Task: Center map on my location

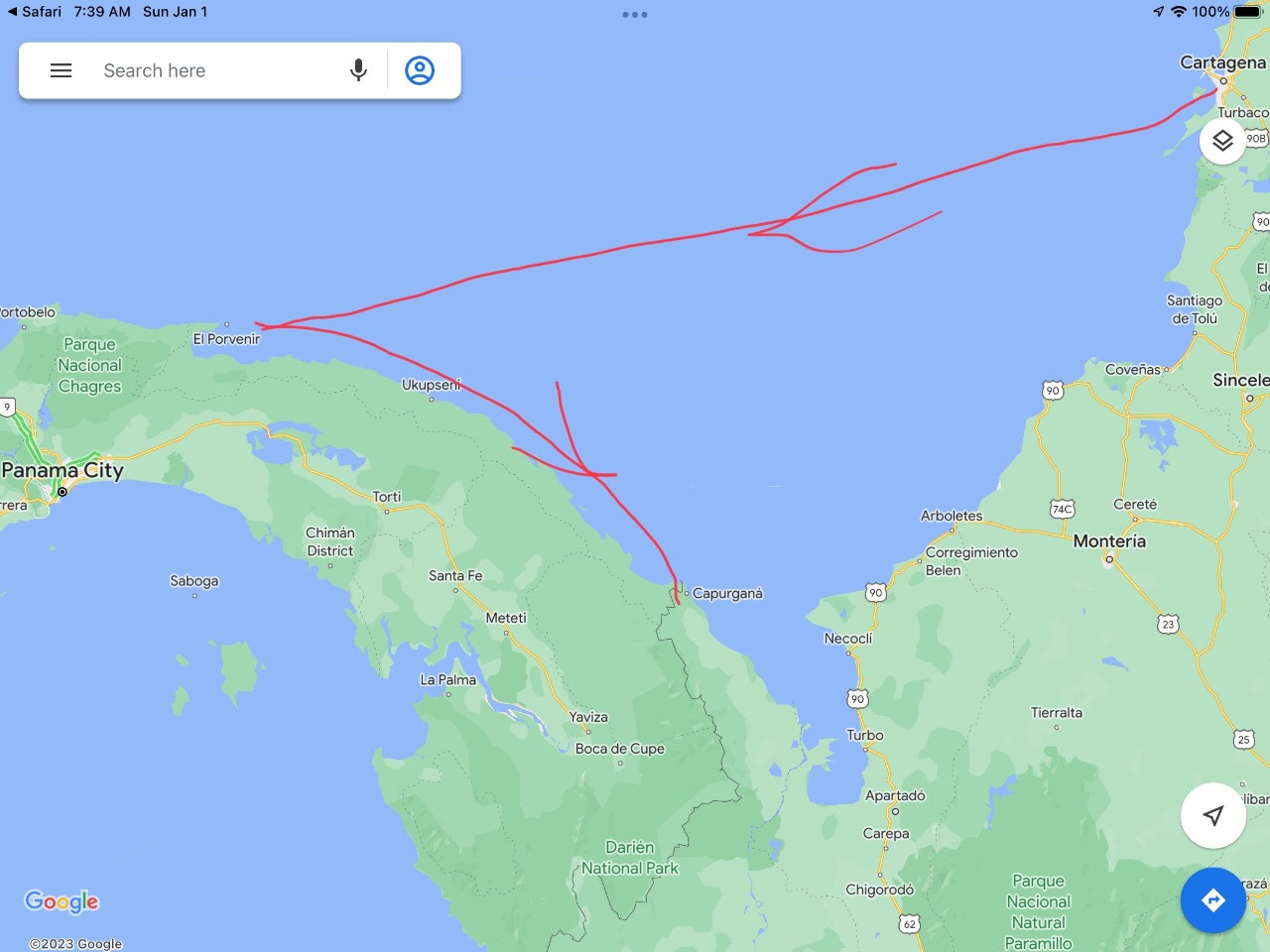Action: (x=1212, y=815)
